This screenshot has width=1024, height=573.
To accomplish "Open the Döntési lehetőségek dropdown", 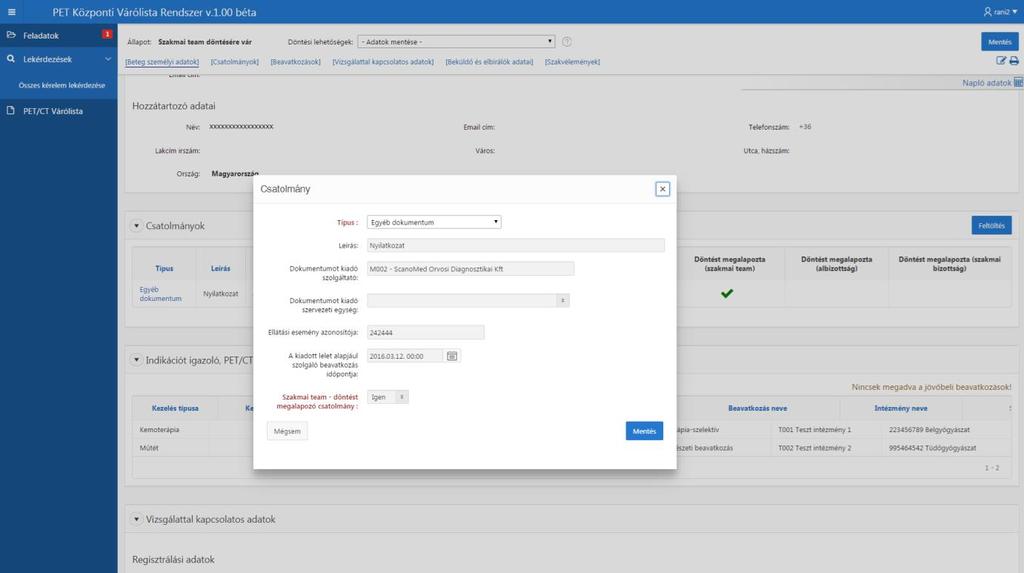I will pos(456,41).
